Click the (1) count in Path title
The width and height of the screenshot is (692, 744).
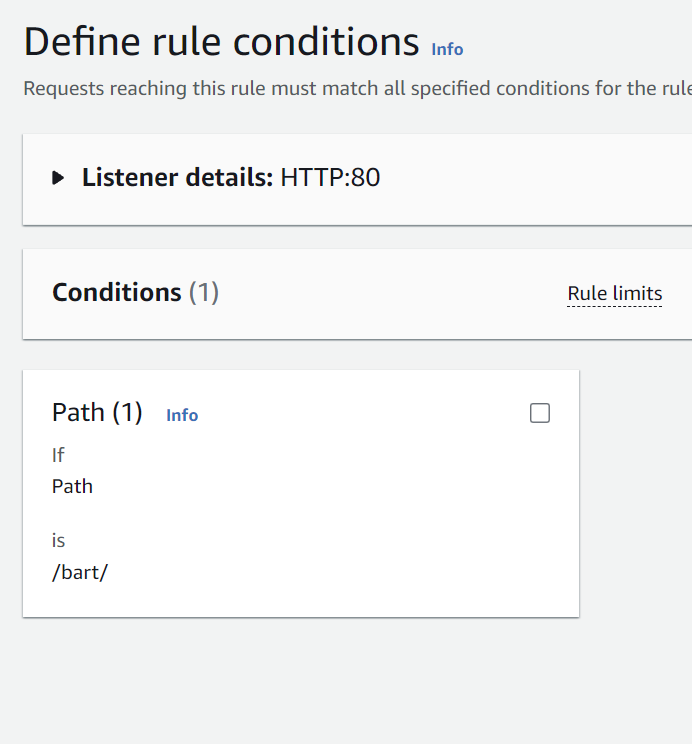click(127, 412)
